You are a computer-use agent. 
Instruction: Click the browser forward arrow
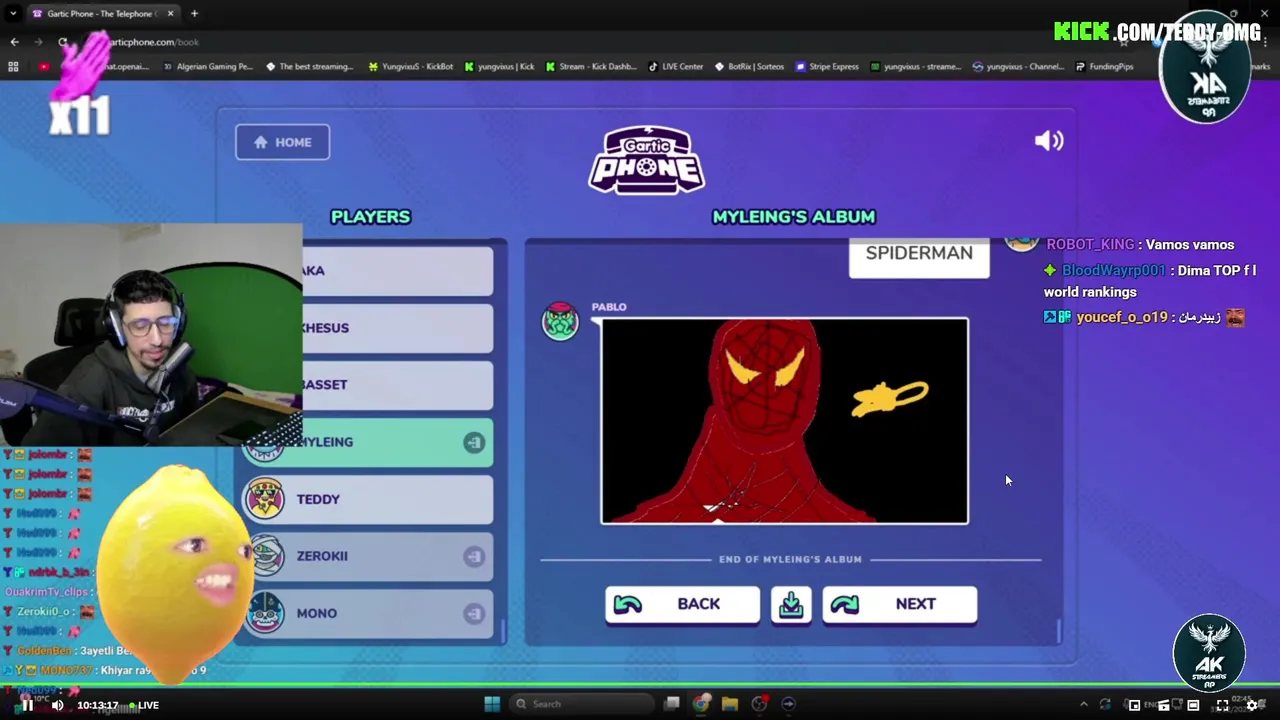pyautogui.click(x=38, y=42)
